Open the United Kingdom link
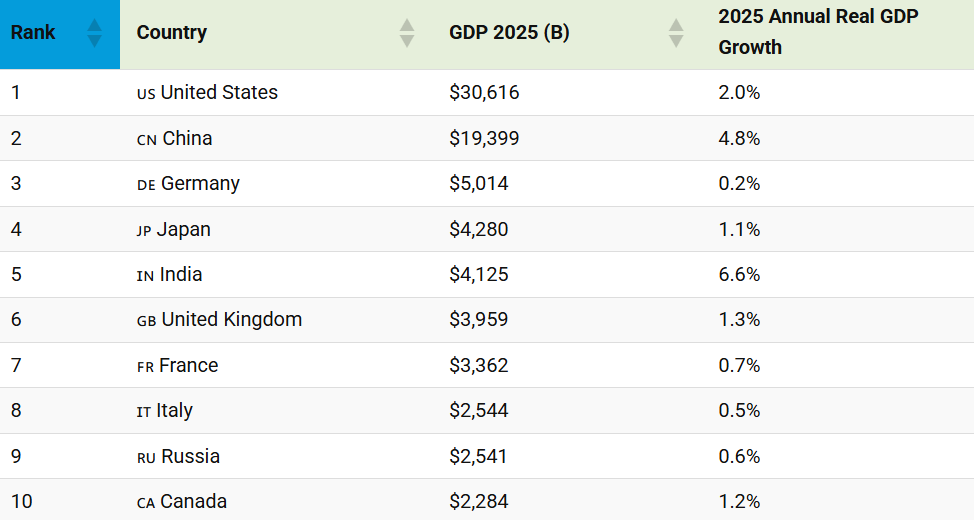This screenshot has height=520, width=974. point(231,320)
